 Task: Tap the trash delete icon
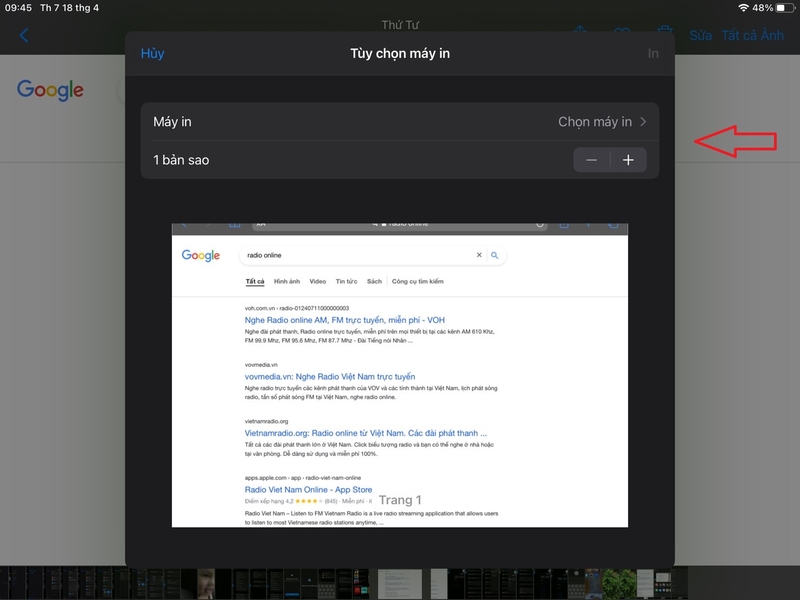tap(664, 31)
